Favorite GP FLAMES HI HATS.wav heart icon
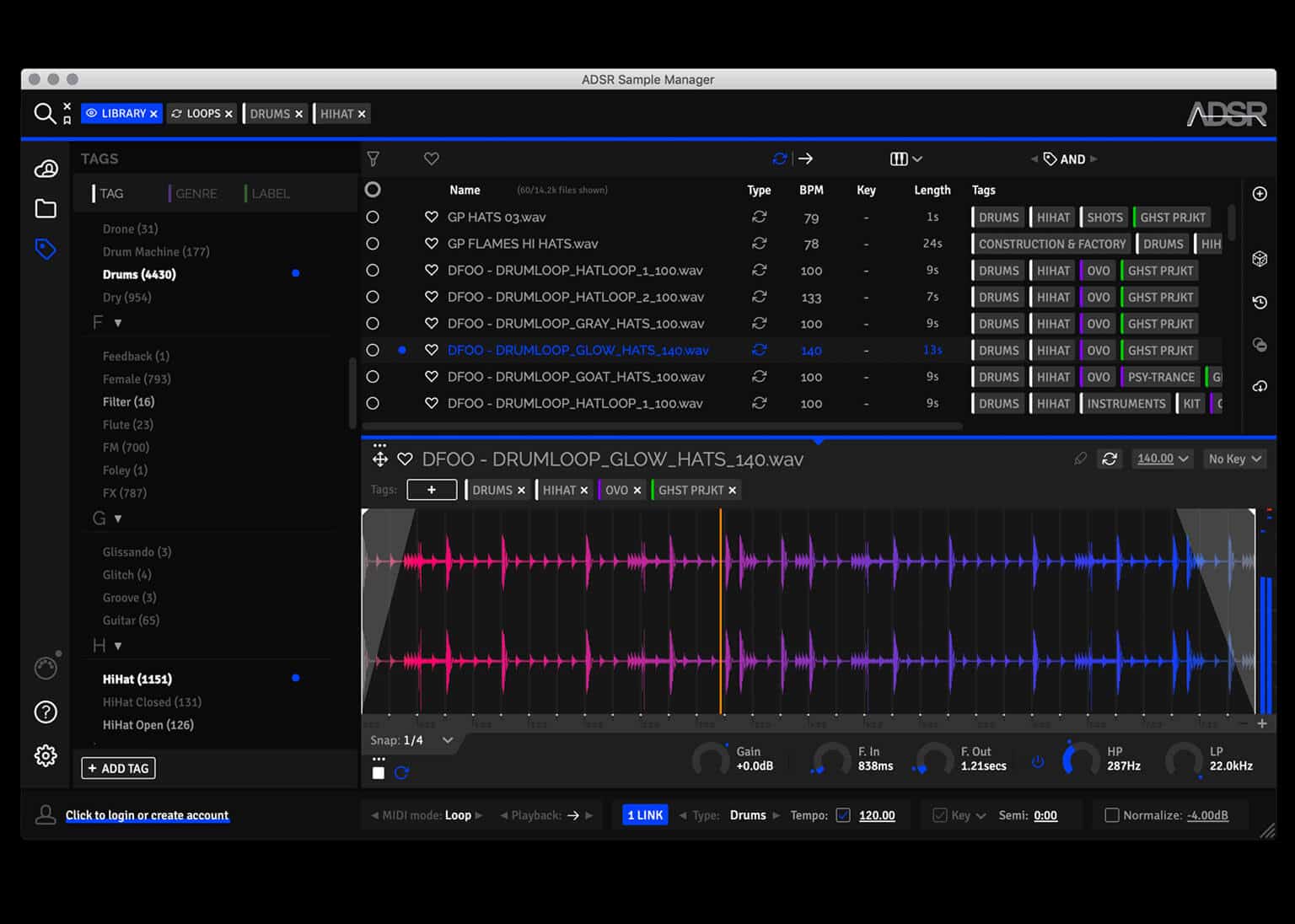This screenshot has height=924, width=1295. tap(431, 244)
